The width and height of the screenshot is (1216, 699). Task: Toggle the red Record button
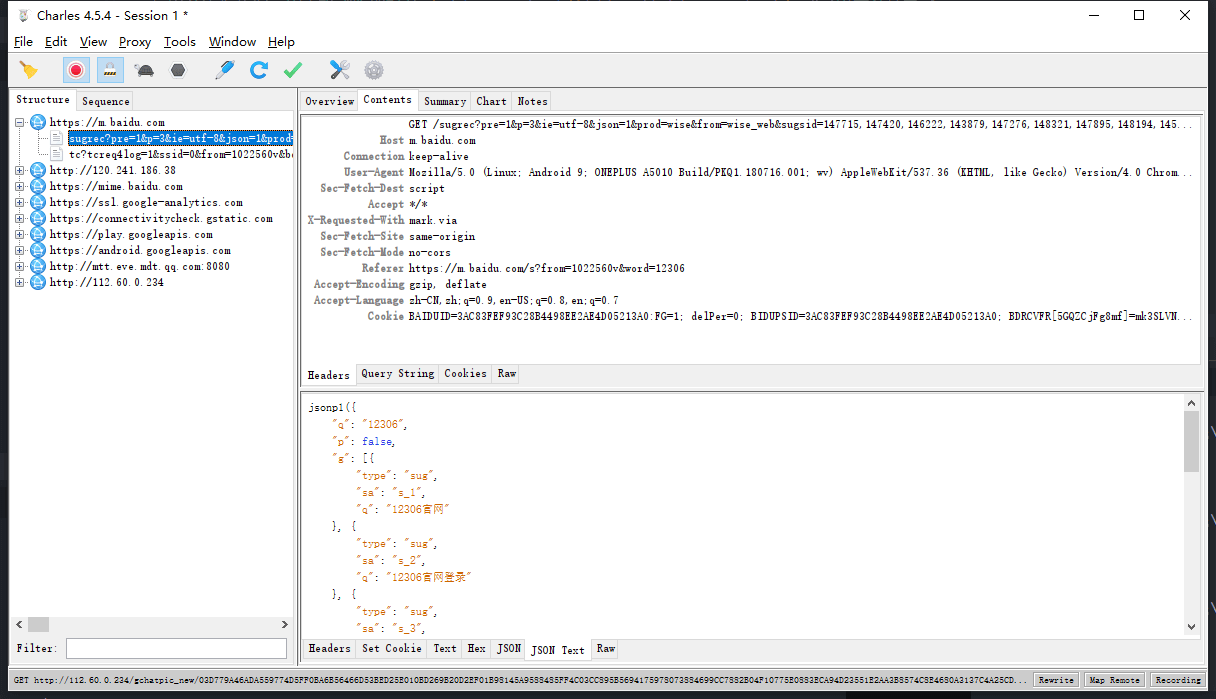(76, 70)
